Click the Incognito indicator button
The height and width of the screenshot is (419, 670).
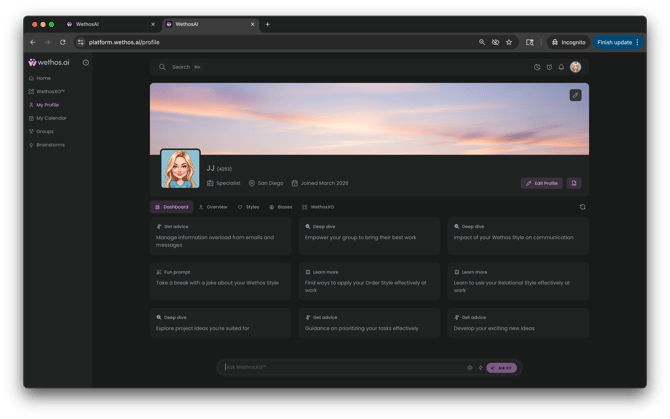(568, 42)
